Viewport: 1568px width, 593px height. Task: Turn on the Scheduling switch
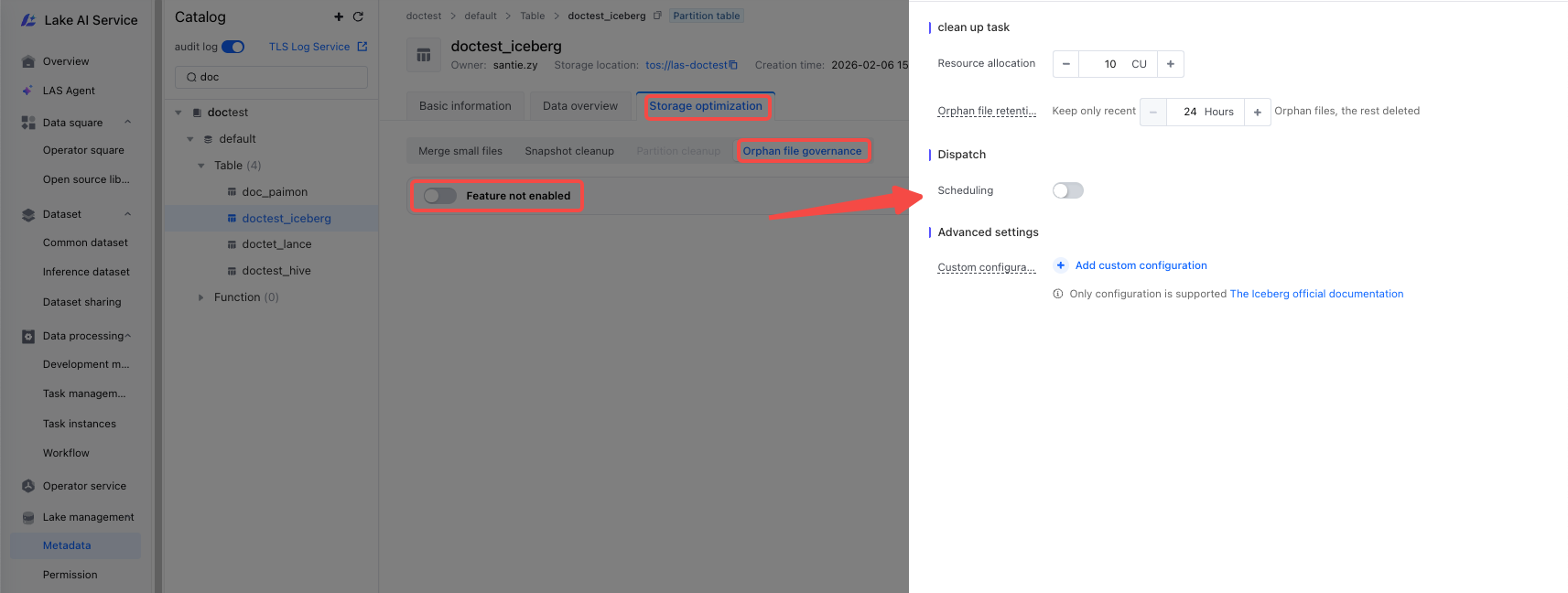[x=1068, y=190]
